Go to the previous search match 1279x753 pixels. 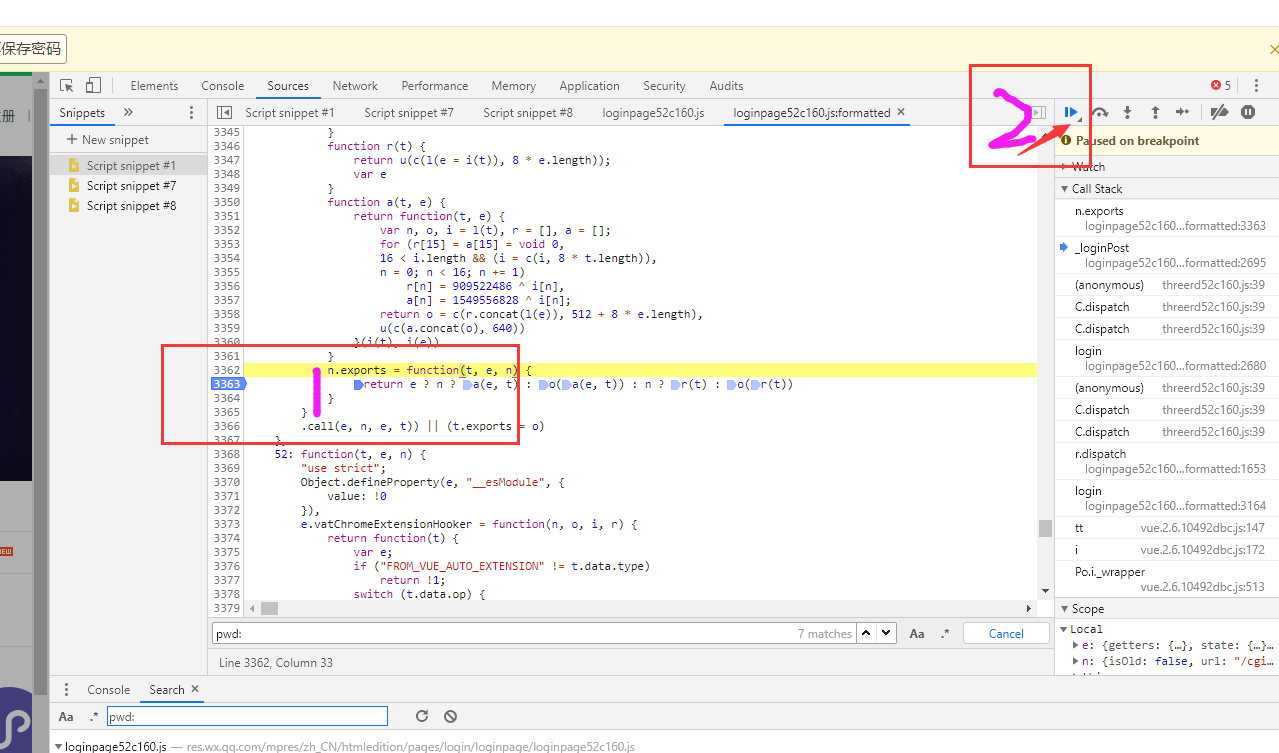click(867, 633)
